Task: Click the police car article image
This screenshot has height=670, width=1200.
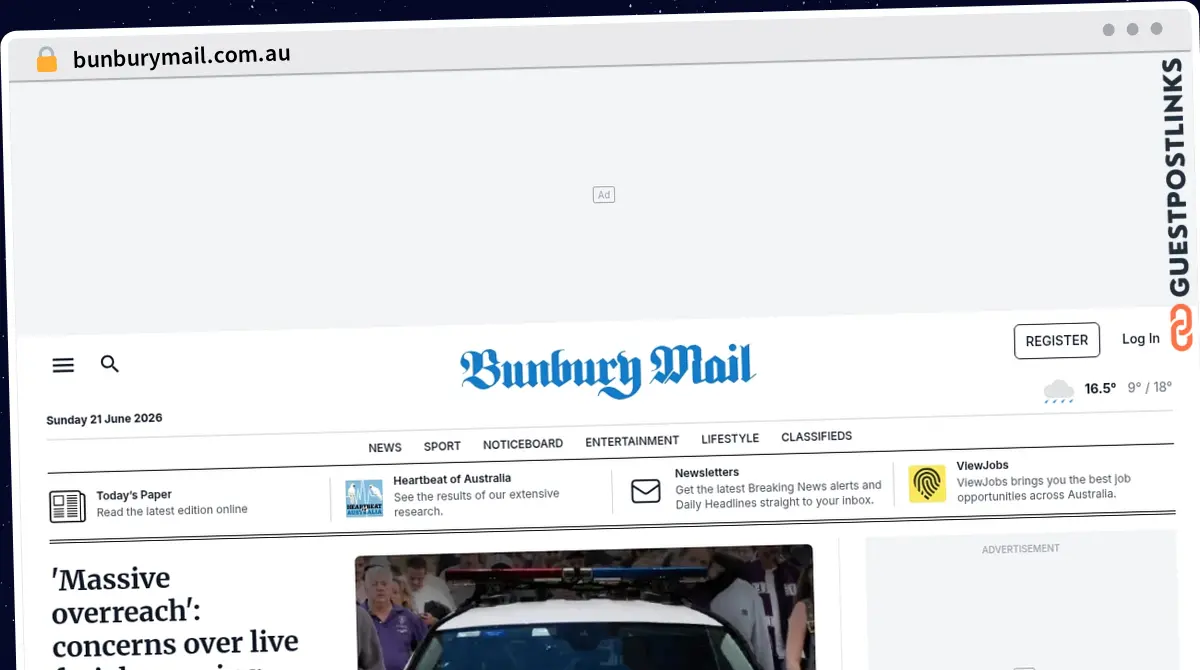Action: (584, 607)
